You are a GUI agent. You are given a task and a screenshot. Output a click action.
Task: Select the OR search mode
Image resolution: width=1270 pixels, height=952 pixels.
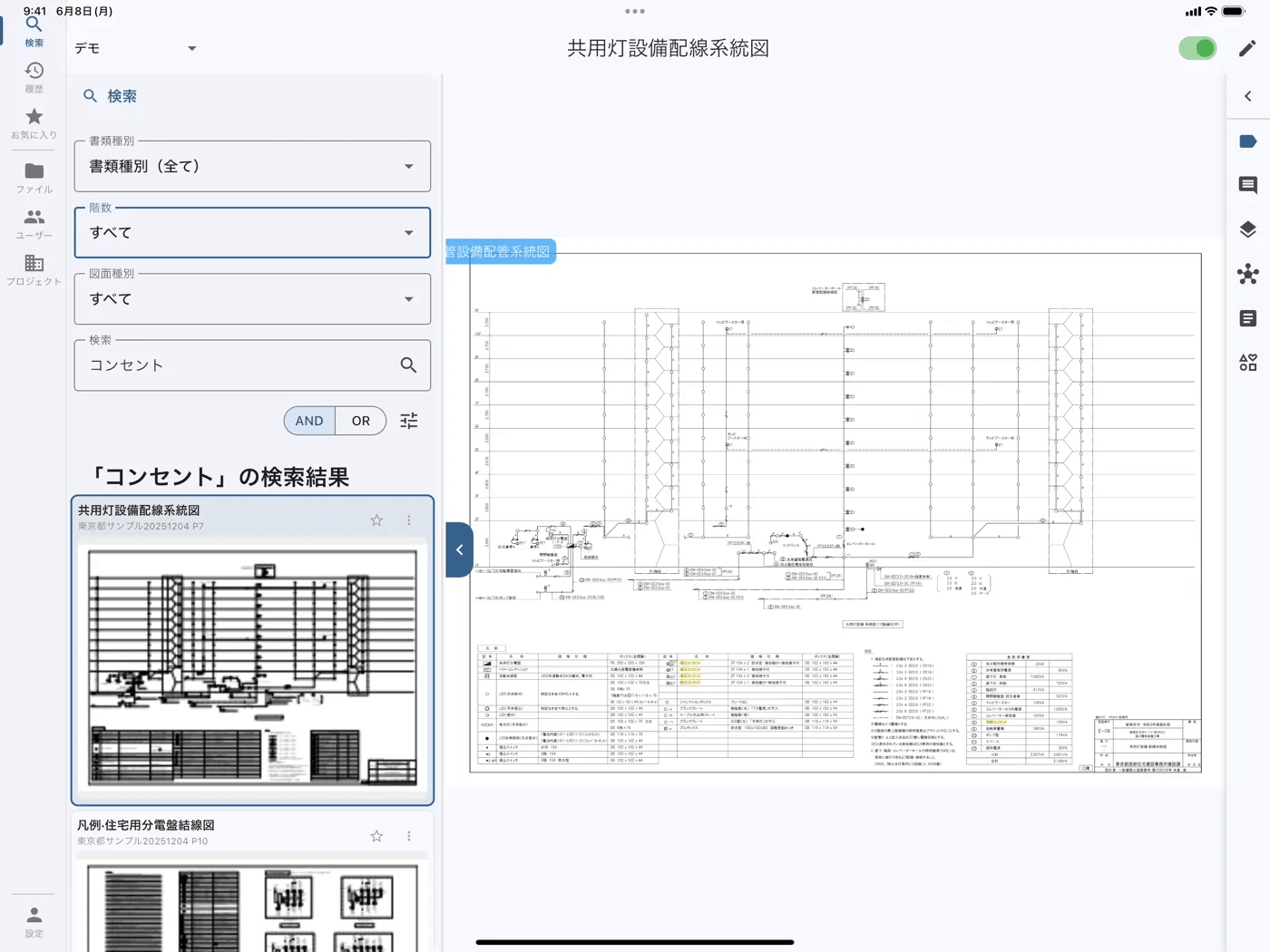coord(361,421)
